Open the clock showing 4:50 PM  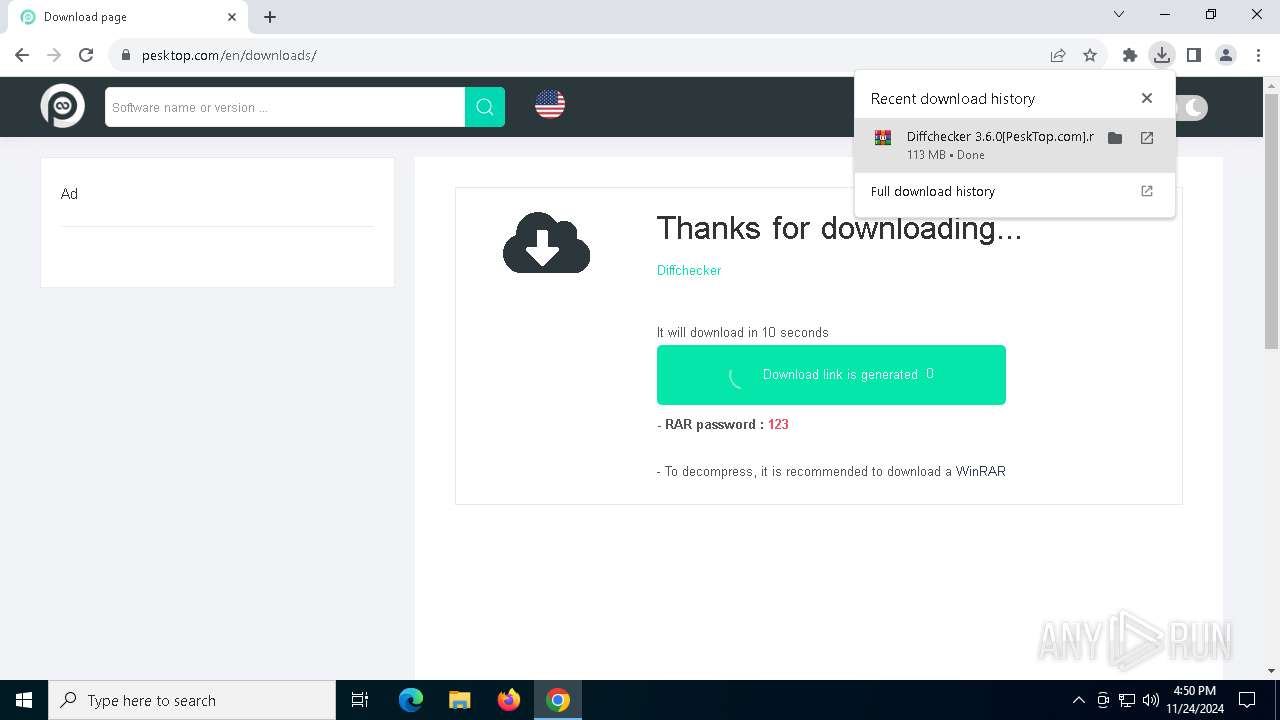1193,700
